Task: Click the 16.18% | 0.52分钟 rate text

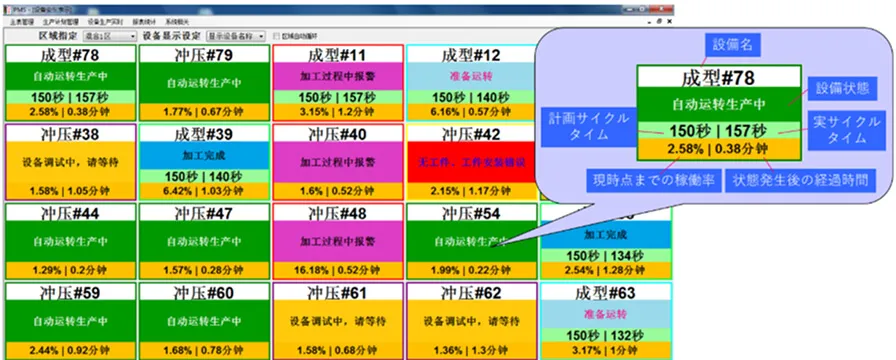Action: (338, 270)
